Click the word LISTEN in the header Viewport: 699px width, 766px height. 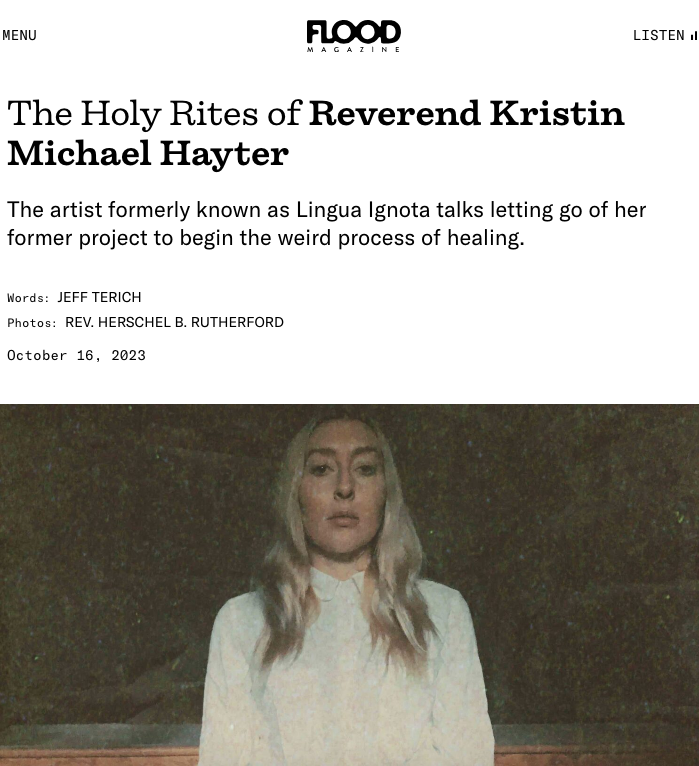tap(658, 35)
